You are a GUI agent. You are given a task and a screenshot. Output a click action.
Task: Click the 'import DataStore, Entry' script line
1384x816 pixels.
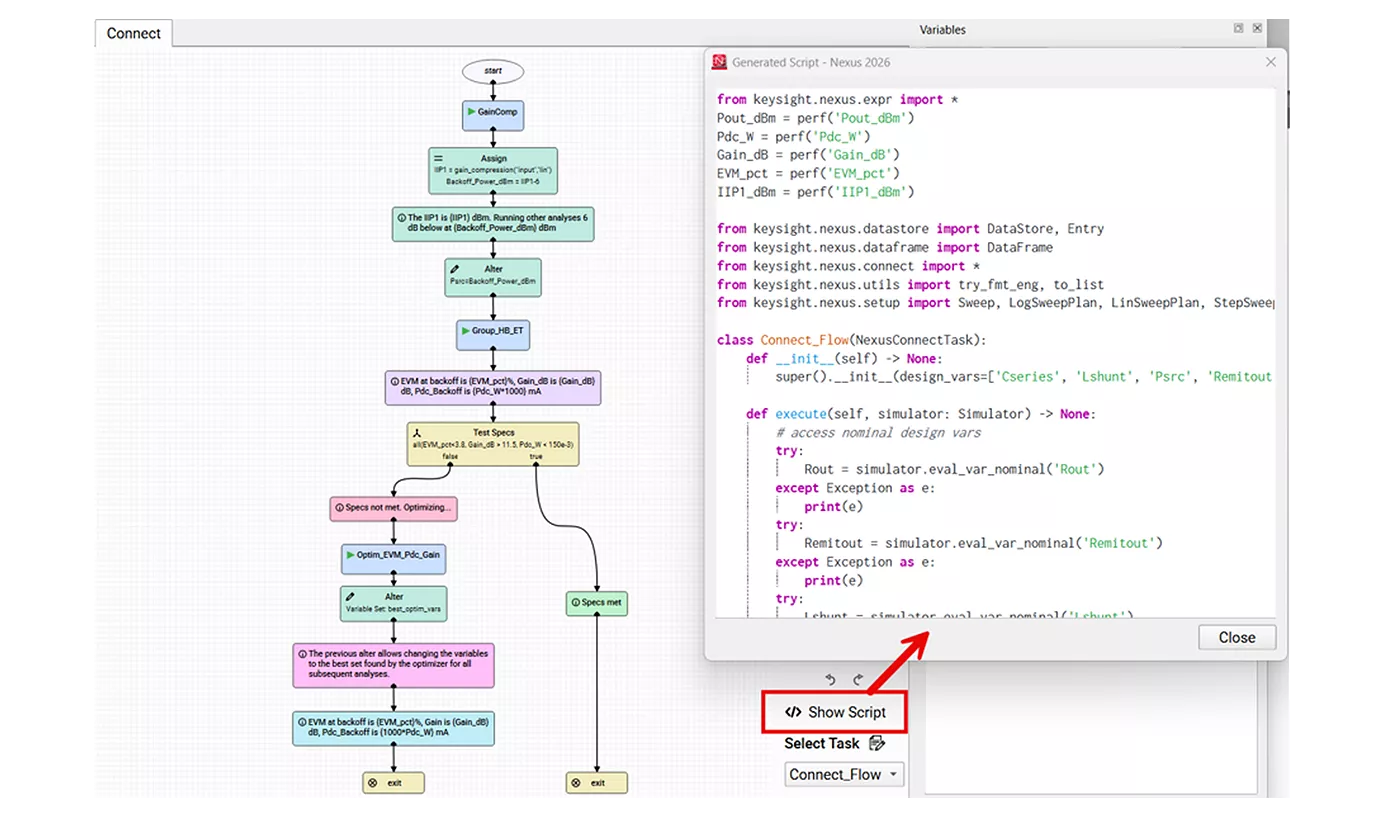click(x=910, y=229)
